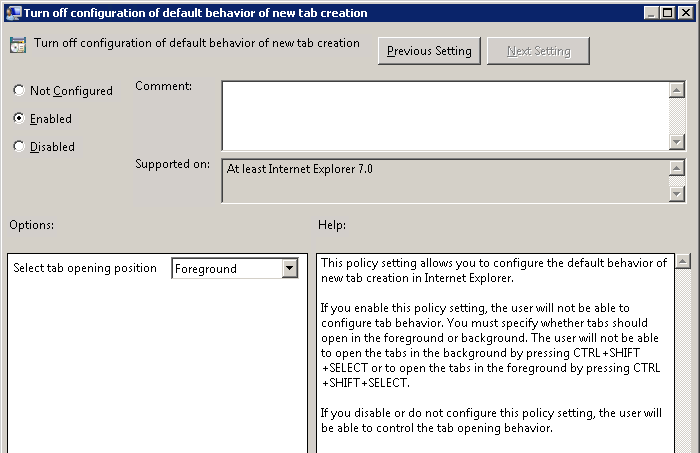This screenshot has width=700, height=453.
Task: Close the policy setting dialog
Action: pyautogui.click(x=684, y=13)
